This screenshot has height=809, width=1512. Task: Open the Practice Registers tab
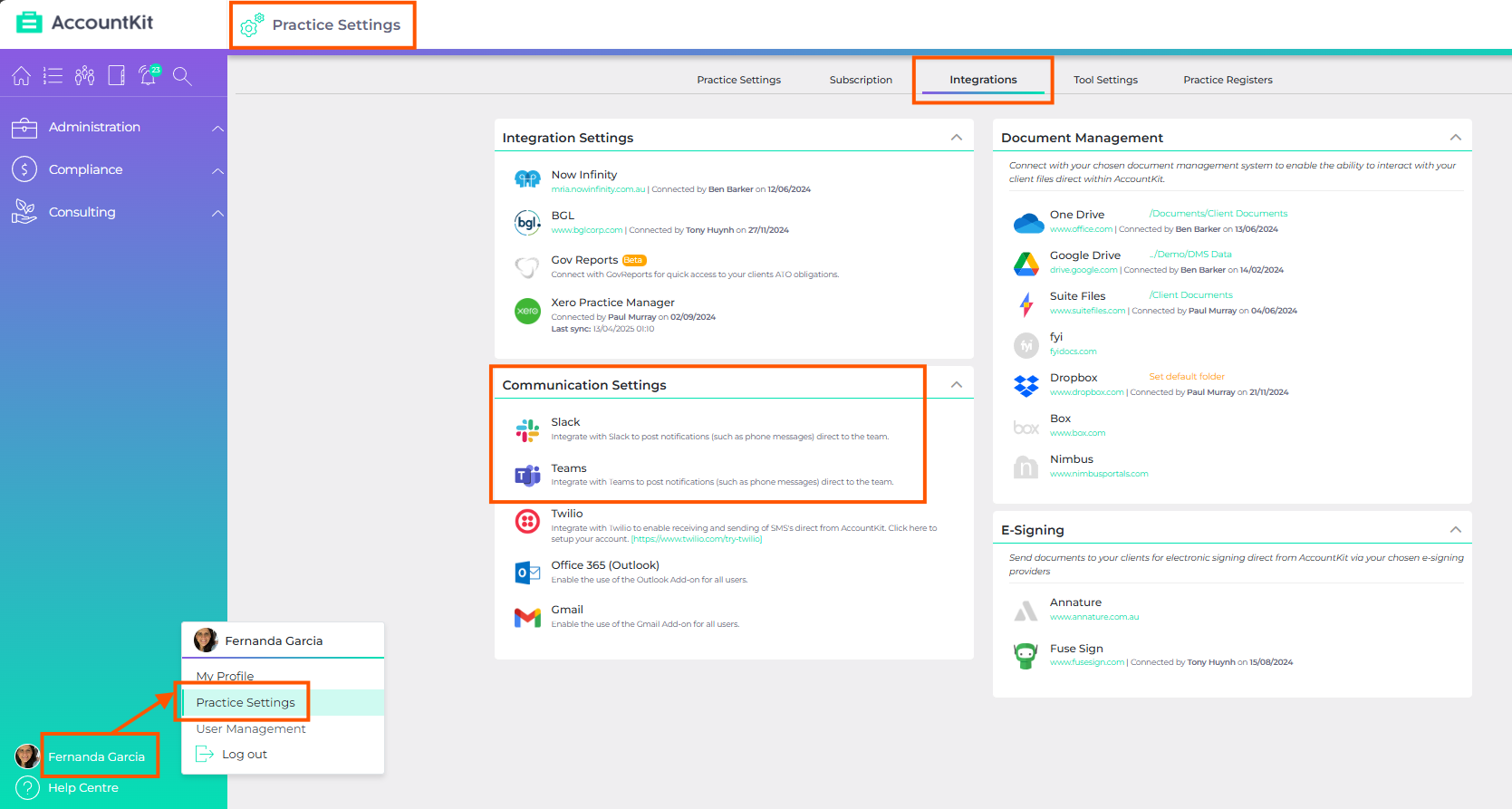(1228, 80)
